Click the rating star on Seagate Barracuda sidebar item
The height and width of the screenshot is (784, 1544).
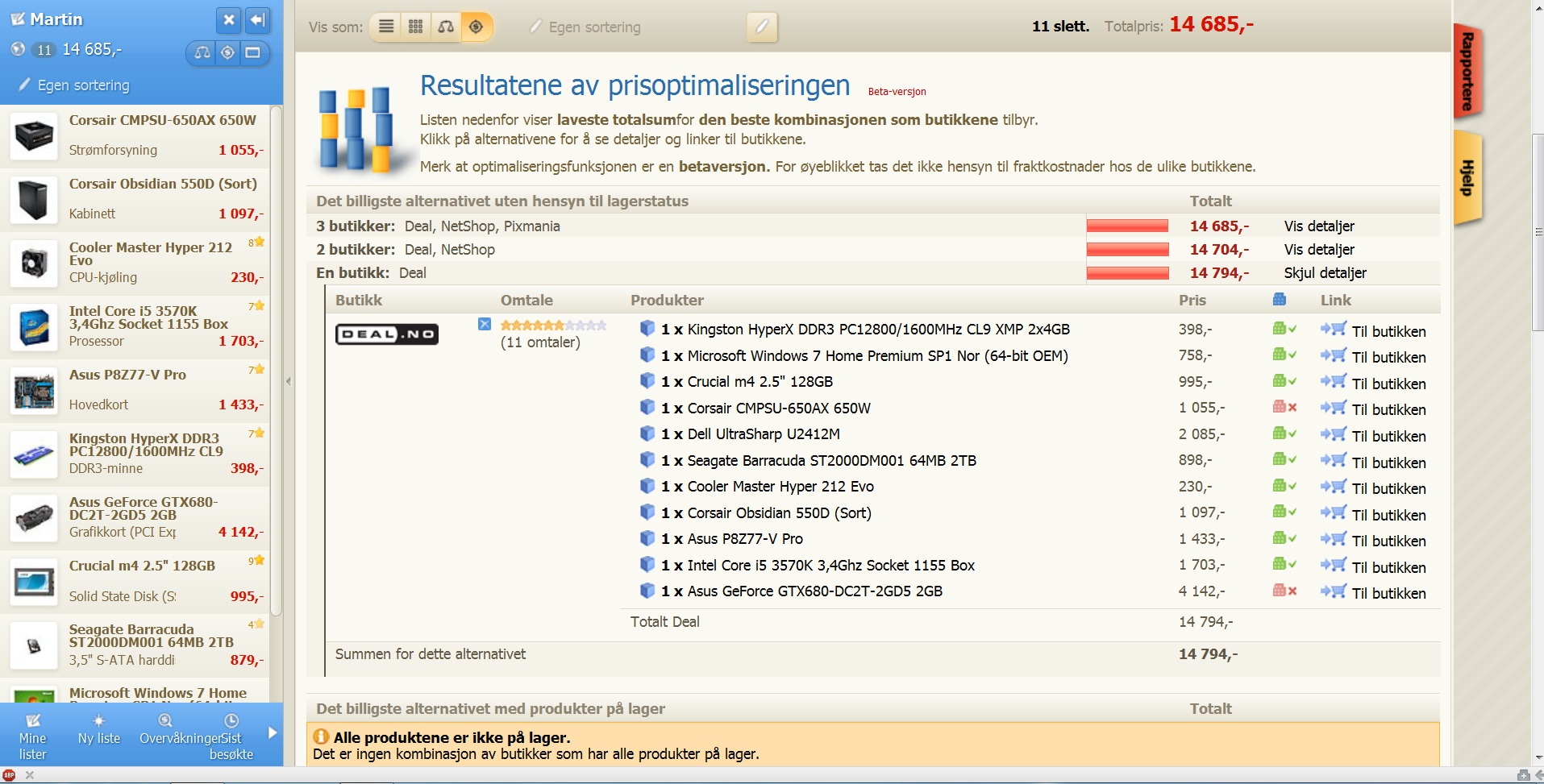coord(260,624)
